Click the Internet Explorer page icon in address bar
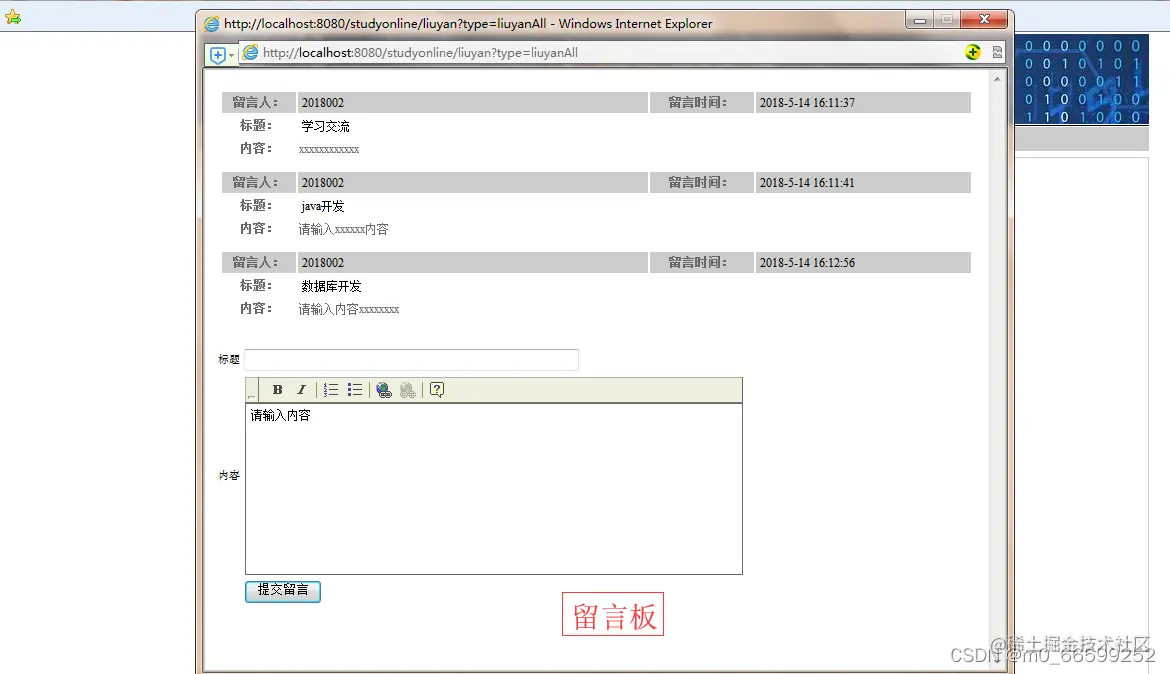The image size is (1170, 674). pyautogui.click(x=251, y=52)
